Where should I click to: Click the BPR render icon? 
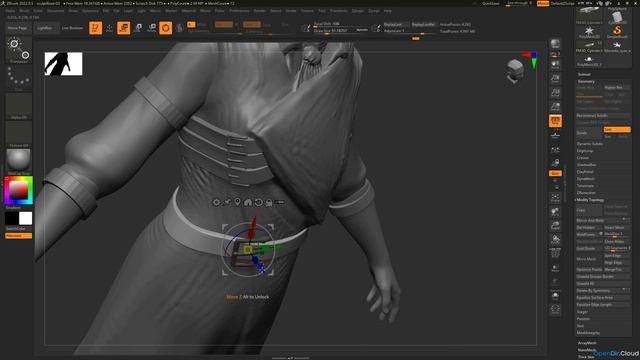[x=555, y=44]
